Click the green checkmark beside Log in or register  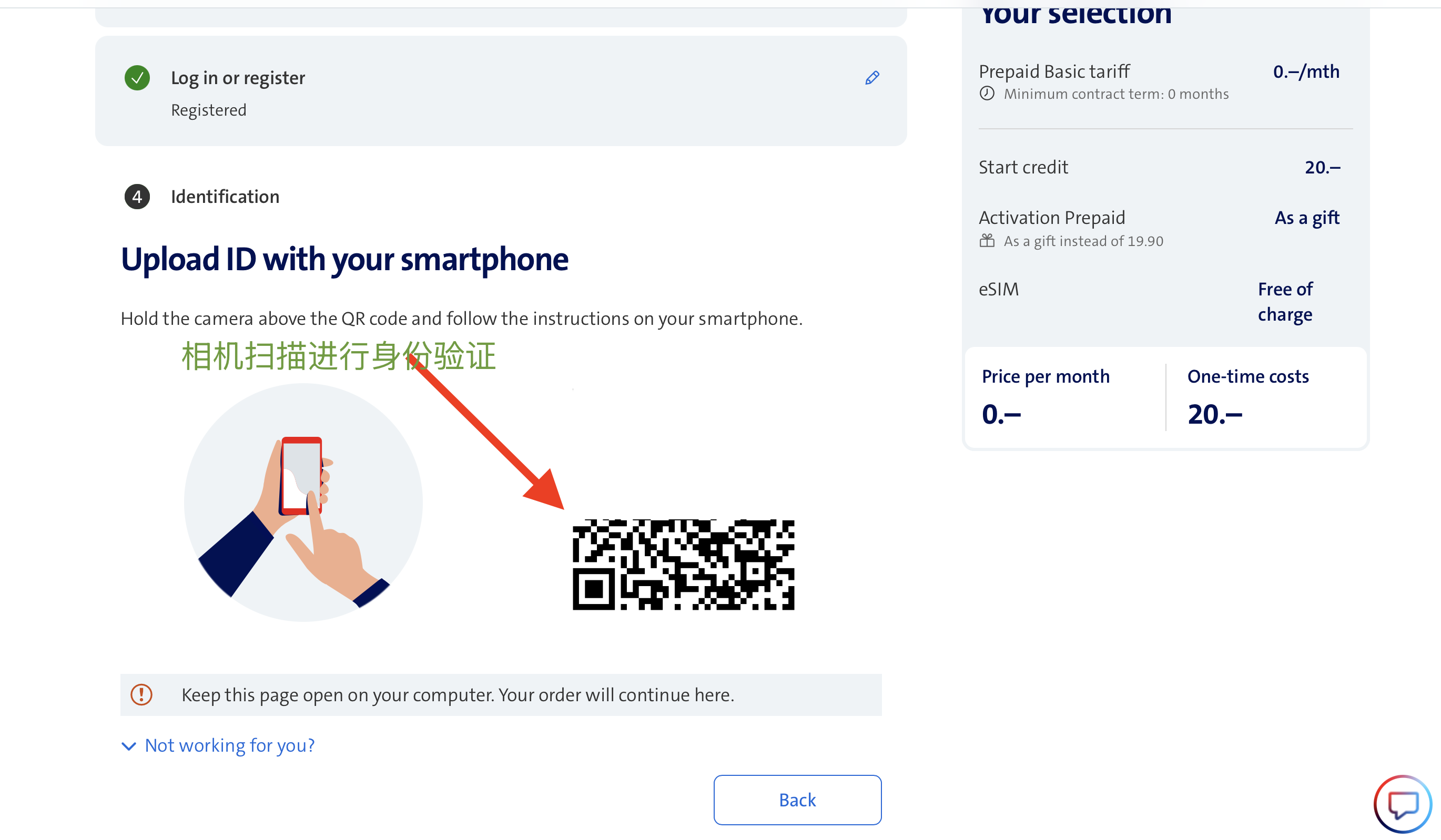click(x=137, y=78)
